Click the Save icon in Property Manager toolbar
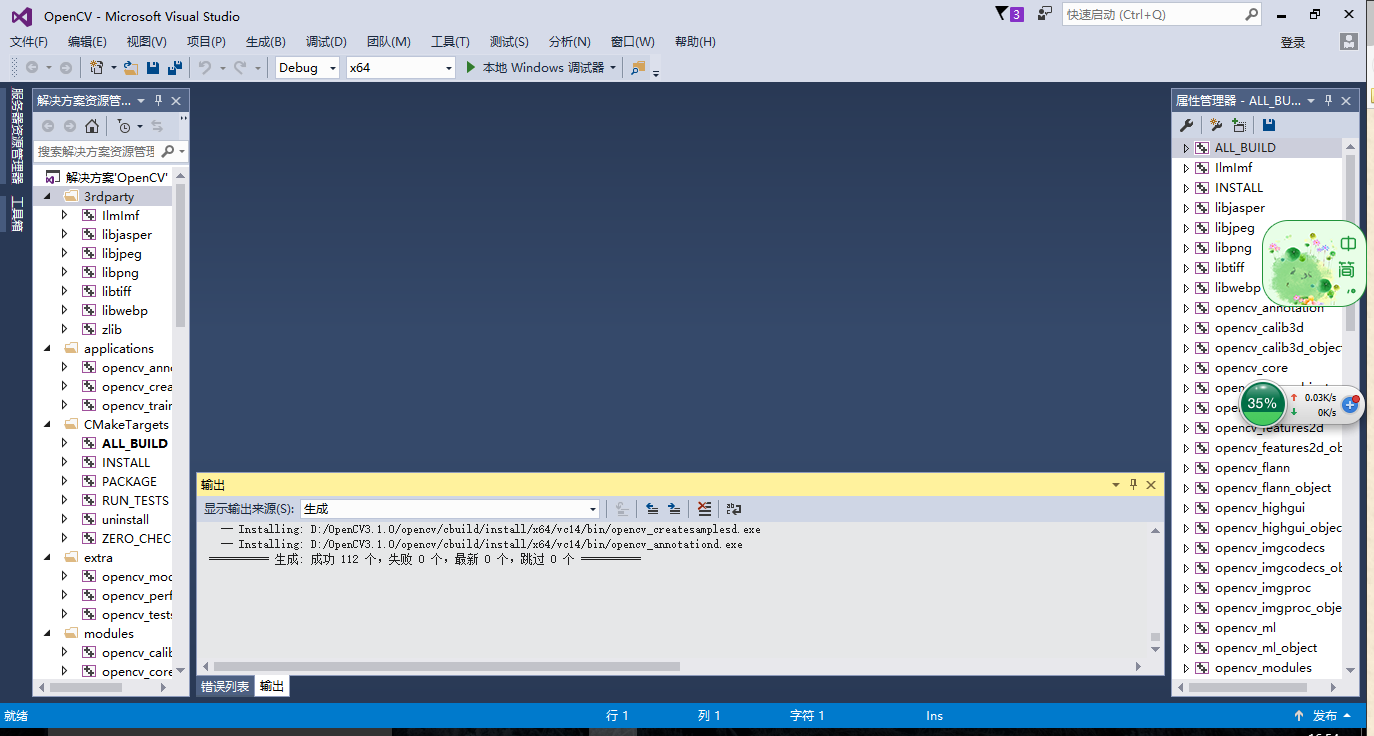The width and height of the screenshot is (1374, 736). click(1268, 125)
